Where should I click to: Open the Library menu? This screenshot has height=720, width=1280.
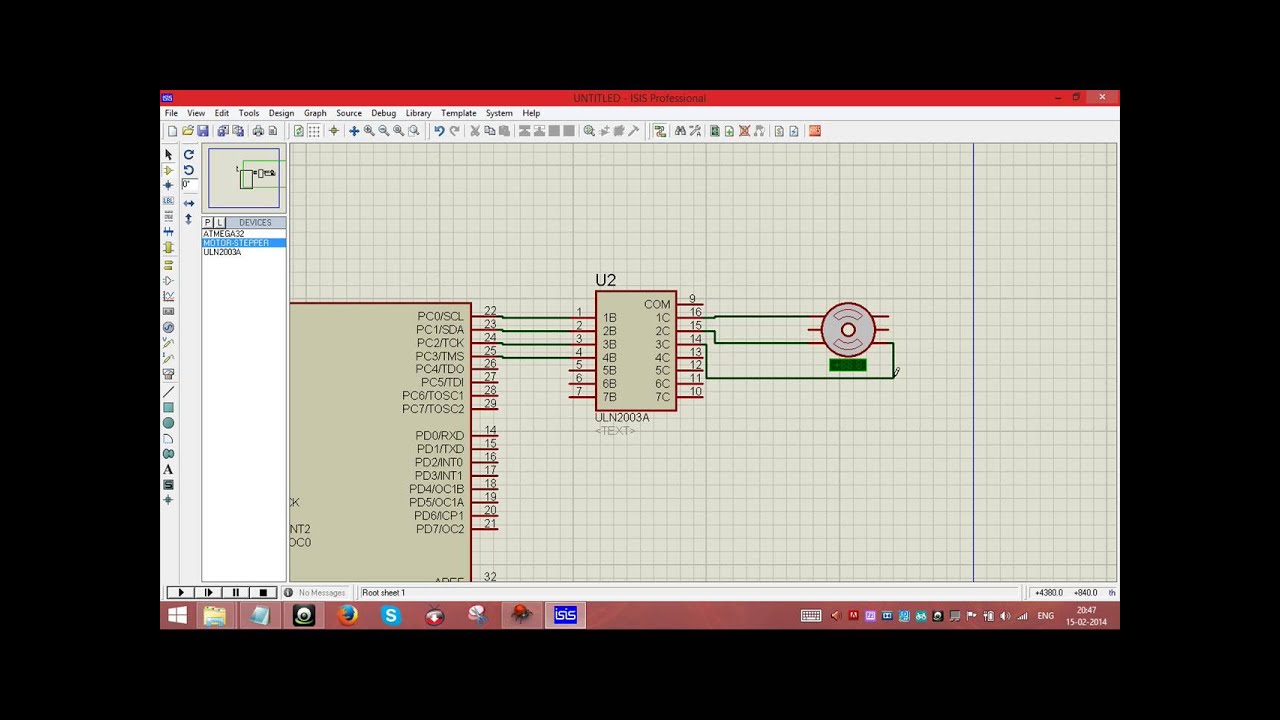coord(418,113)
